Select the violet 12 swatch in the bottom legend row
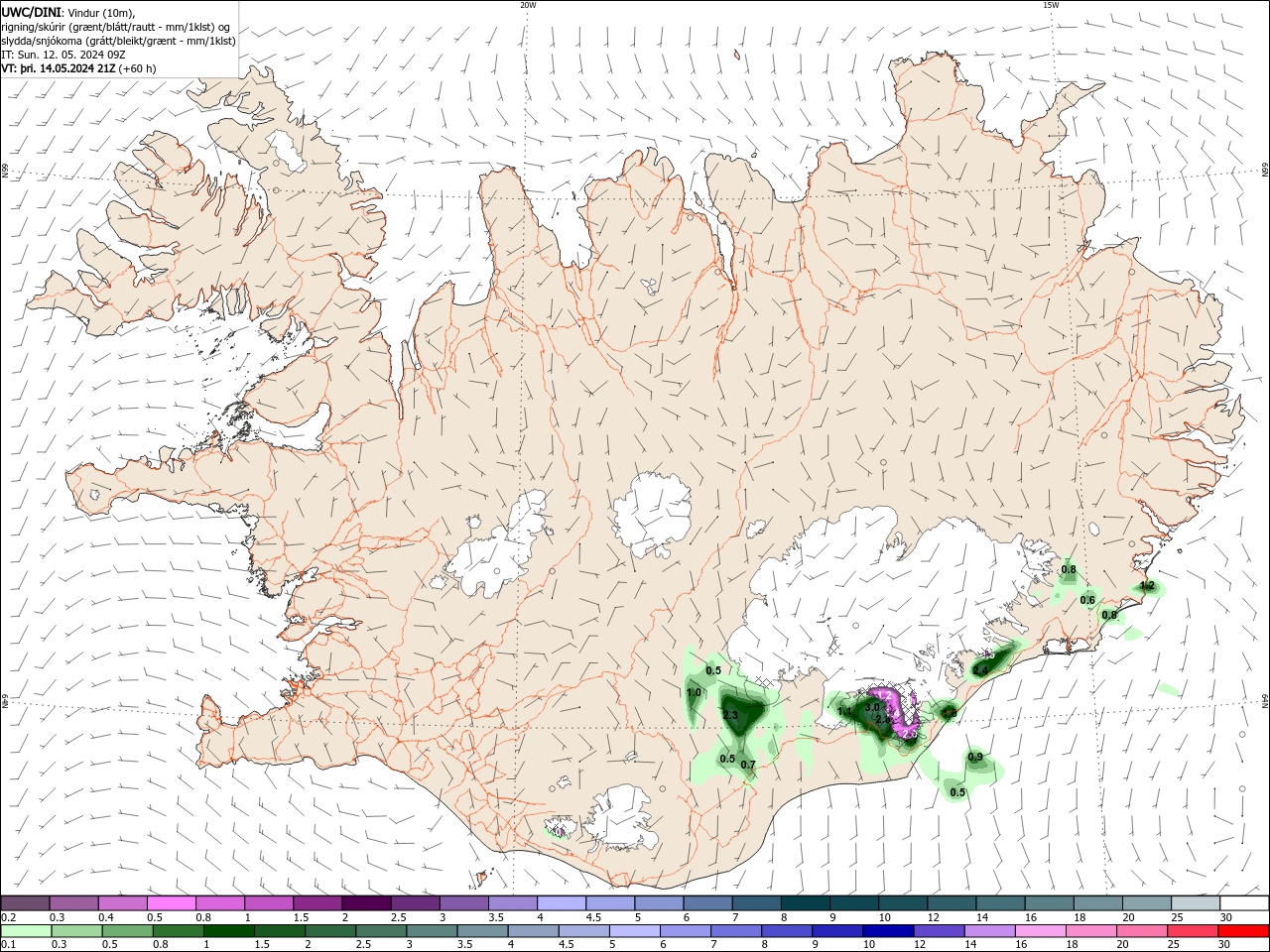The height and width of the screenshot is (952, 1270). click(x=939, y=931)
